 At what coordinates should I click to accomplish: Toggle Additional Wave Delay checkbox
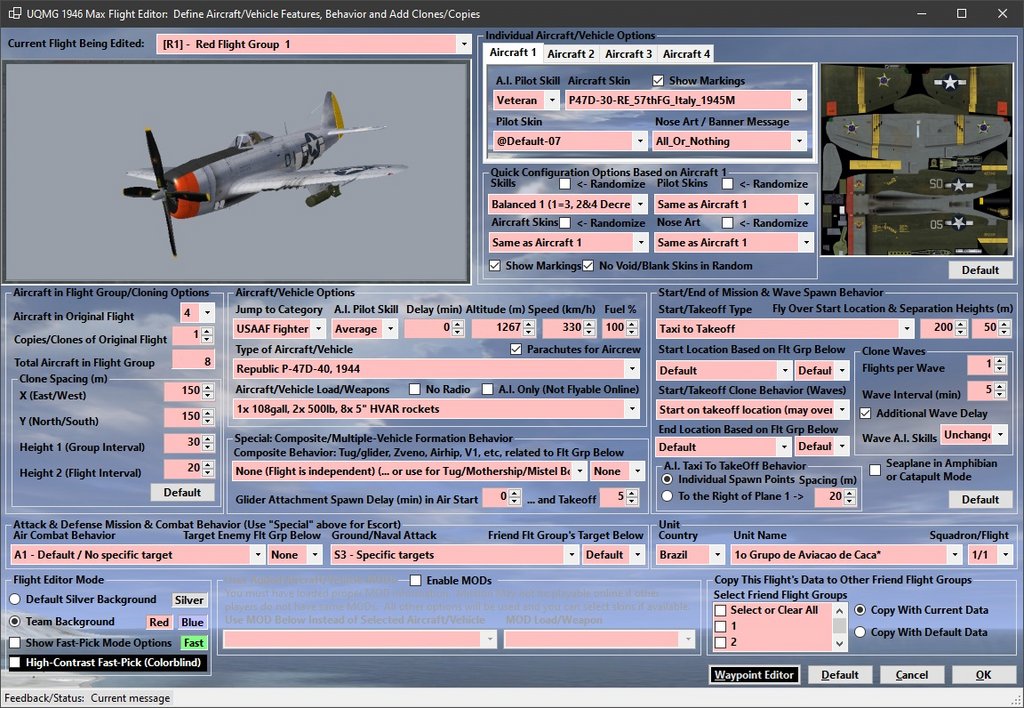pos(865,413)
